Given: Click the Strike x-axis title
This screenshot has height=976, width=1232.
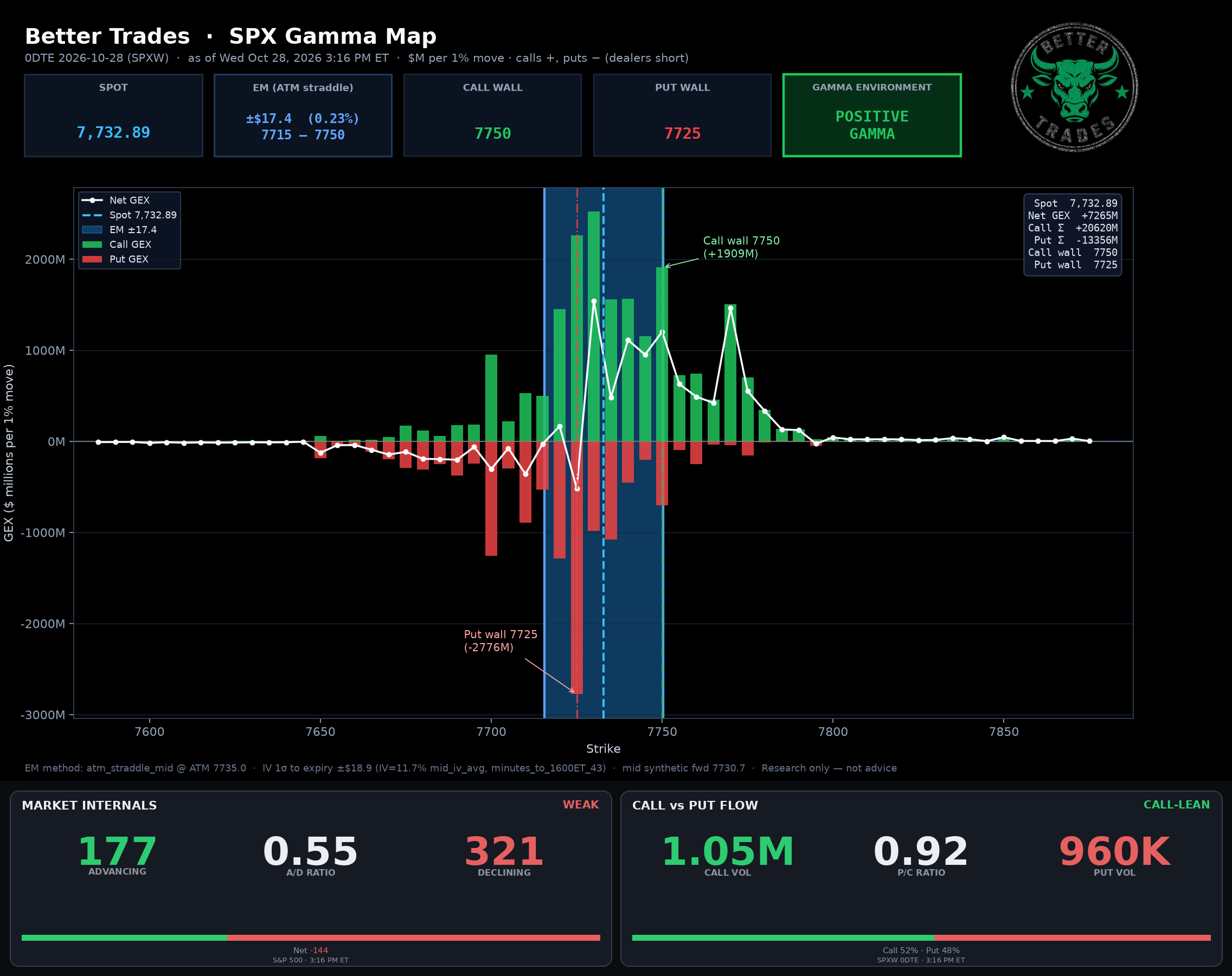Looking at the screenshot, I should (603, 749).
